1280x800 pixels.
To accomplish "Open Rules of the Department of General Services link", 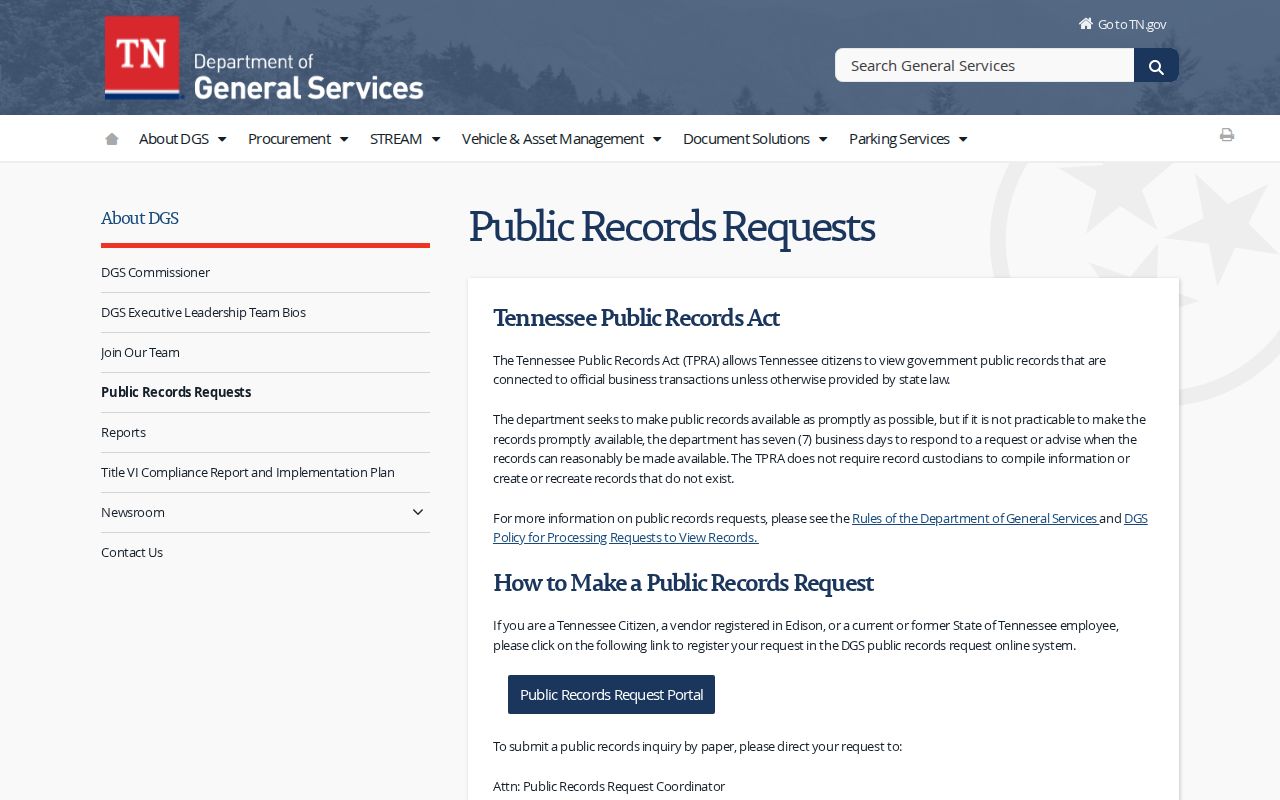I will click(x=975, y=518).
